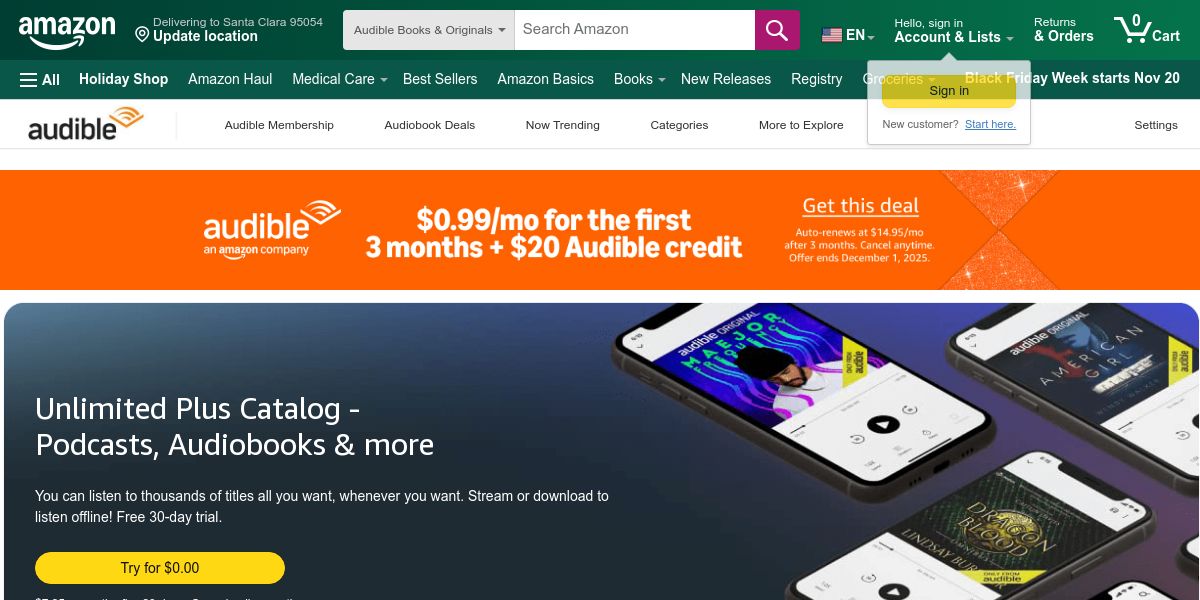
Task: Open Returns & Orders
Action: coord(1064,30)
